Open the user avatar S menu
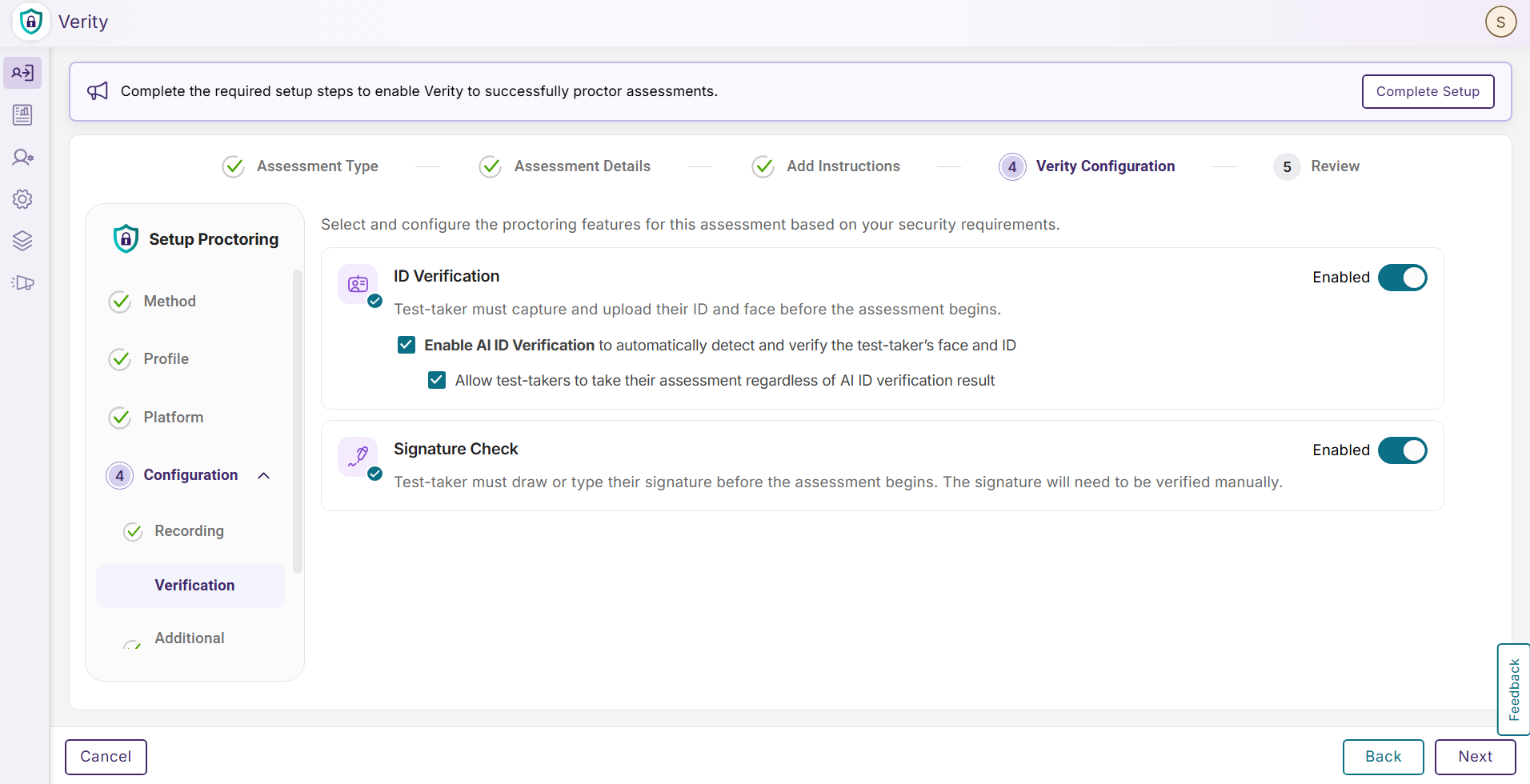The width and height of the screenshot is (1530, 784). pos(1500,22)
